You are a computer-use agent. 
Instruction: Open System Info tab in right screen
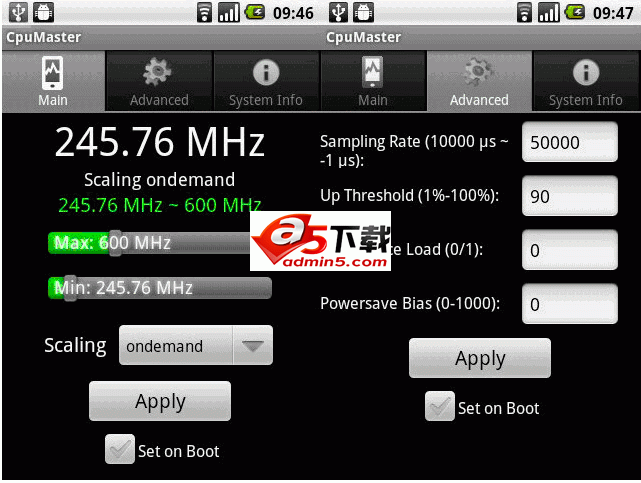[586, 81]
